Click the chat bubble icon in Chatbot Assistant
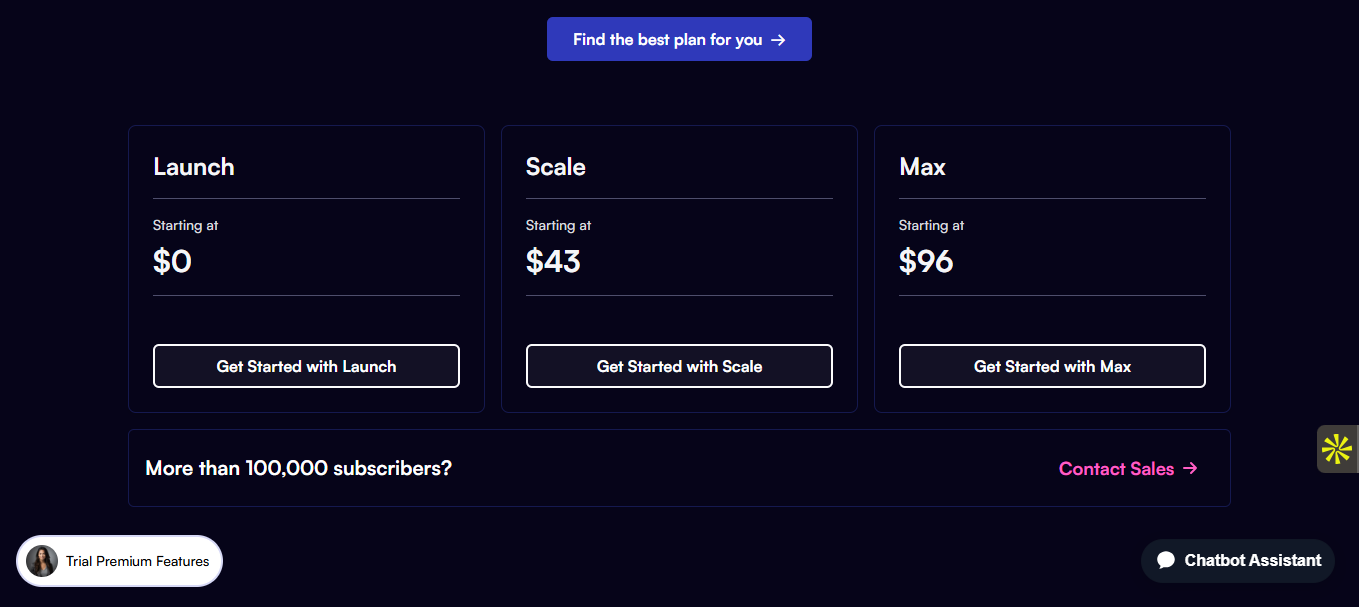 pos(1166,561)
